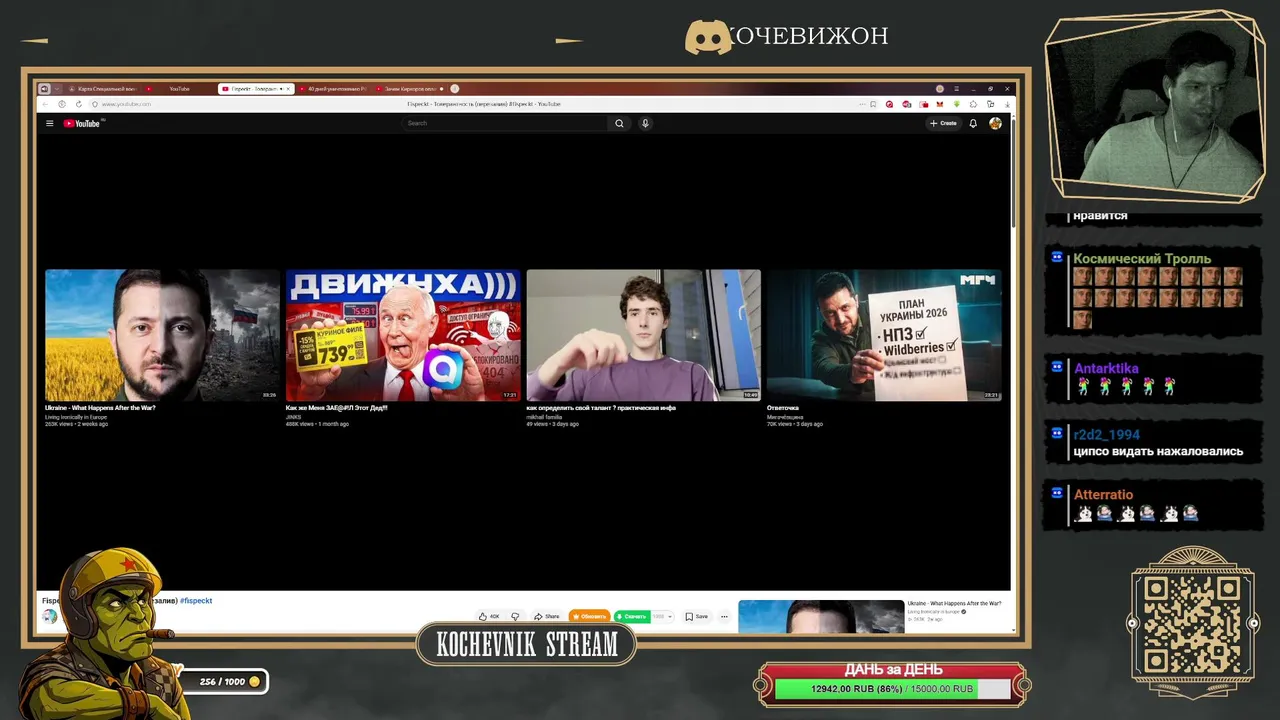Close the active Fispeckt tab
Viewport: 1280px width, 720px height.
[288, 89]
